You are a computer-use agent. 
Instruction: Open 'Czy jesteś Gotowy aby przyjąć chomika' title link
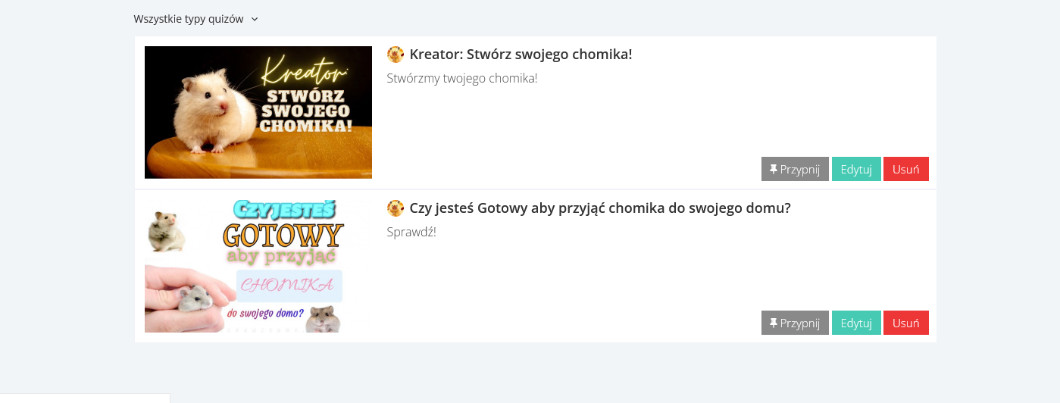[x=600, y=208]
